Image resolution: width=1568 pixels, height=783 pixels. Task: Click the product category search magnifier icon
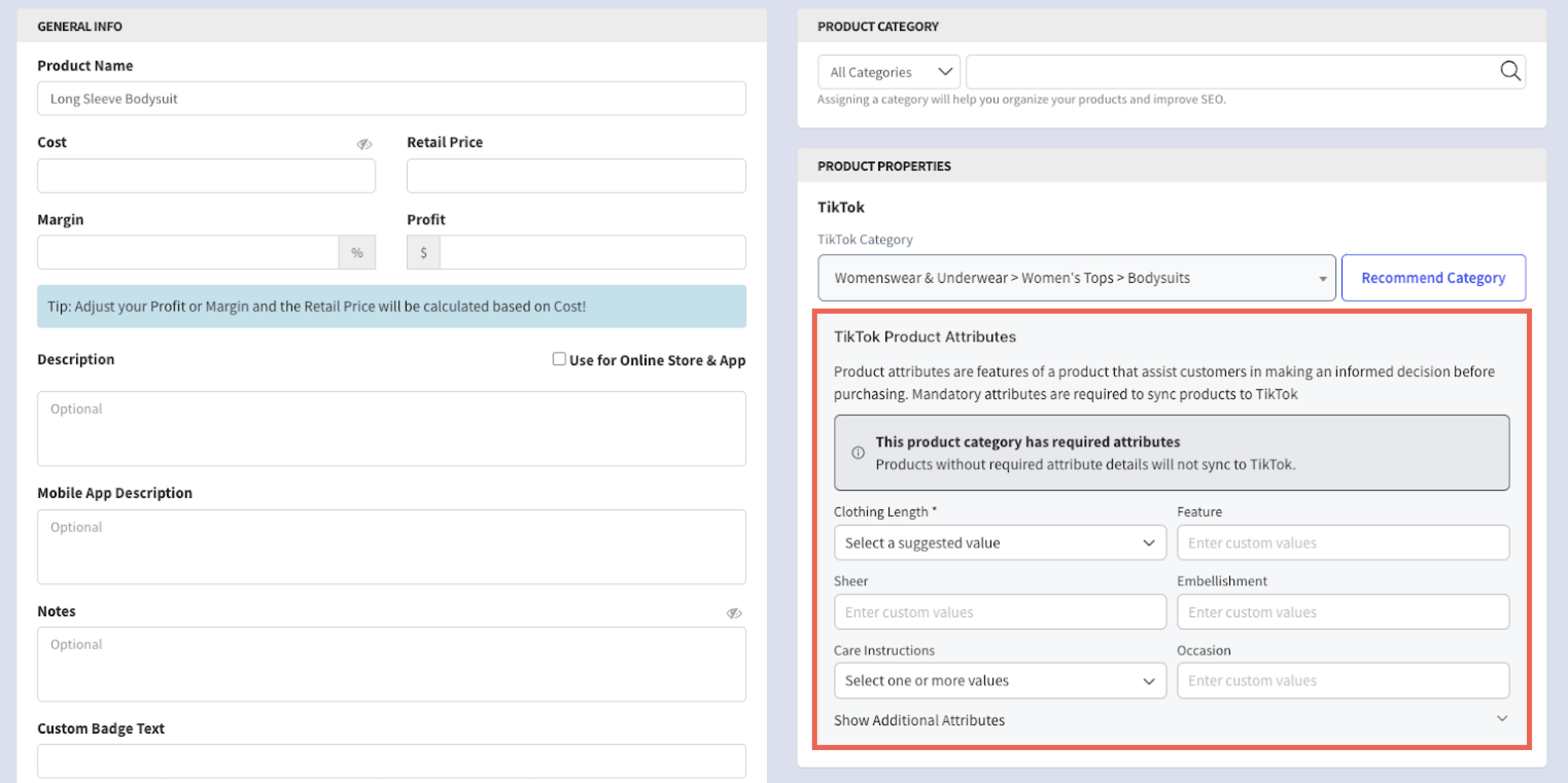[1510, 71]
